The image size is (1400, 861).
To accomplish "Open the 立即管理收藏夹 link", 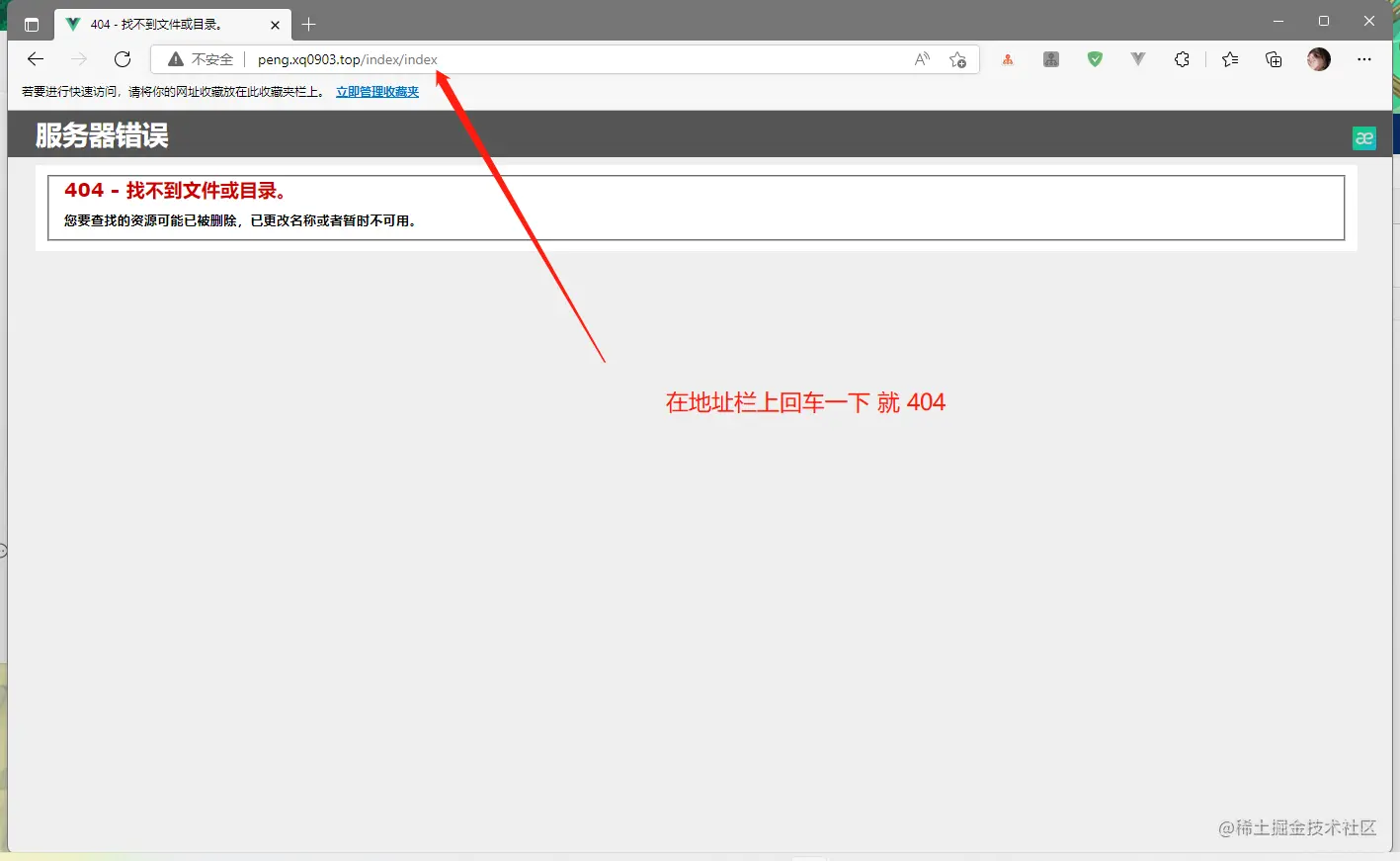I will 376,91.
